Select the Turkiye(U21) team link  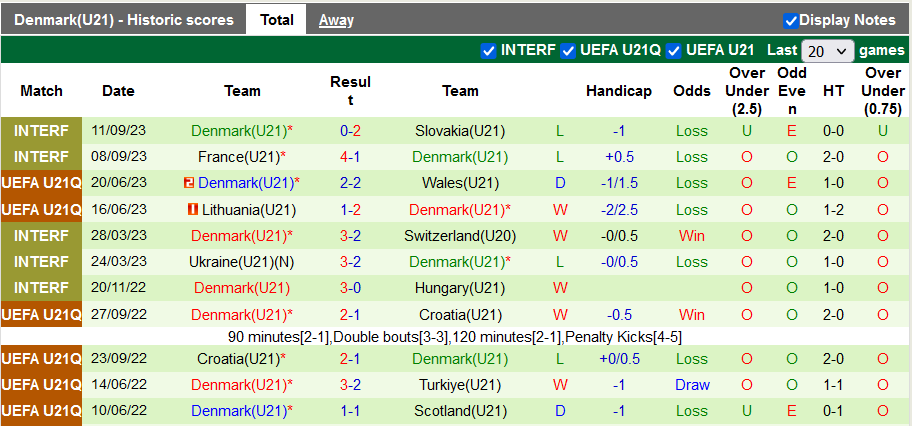[x=460, y=385]
